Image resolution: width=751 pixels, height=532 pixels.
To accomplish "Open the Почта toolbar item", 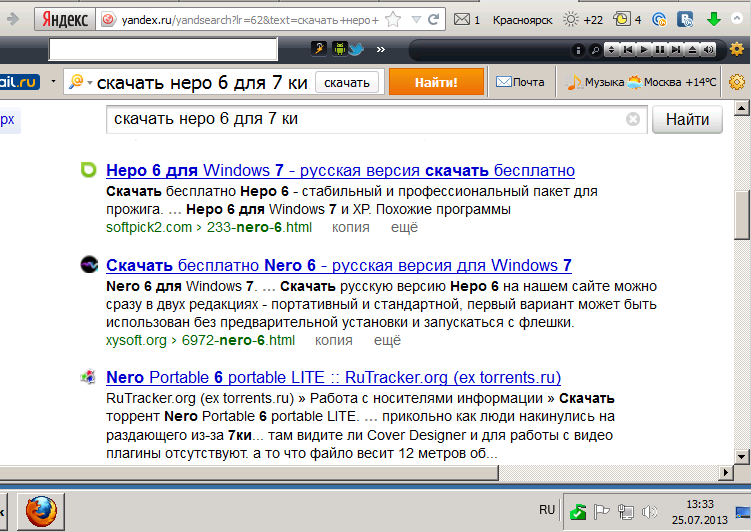I will 520,82.
